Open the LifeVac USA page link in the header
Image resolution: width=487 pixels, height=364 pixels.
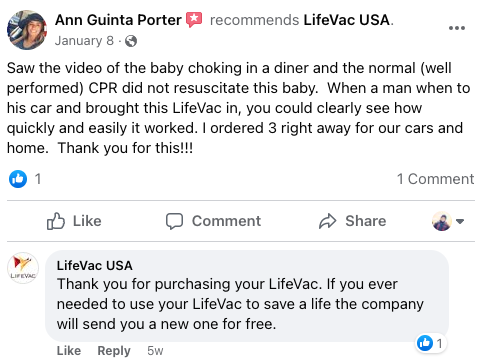click(x=347, y=20)
